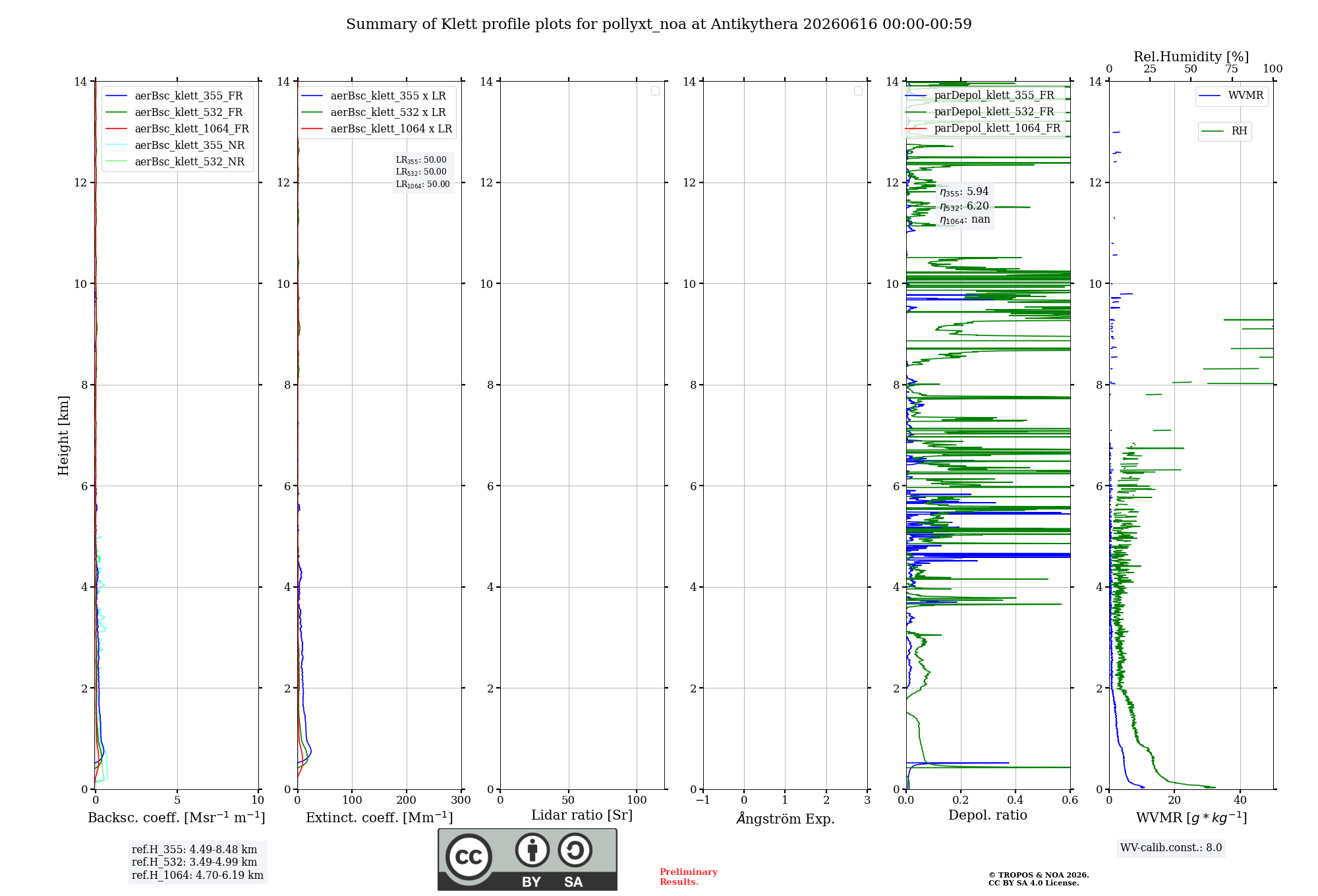Click the LR1064: 50.00 annotation

tap(423, 184)
